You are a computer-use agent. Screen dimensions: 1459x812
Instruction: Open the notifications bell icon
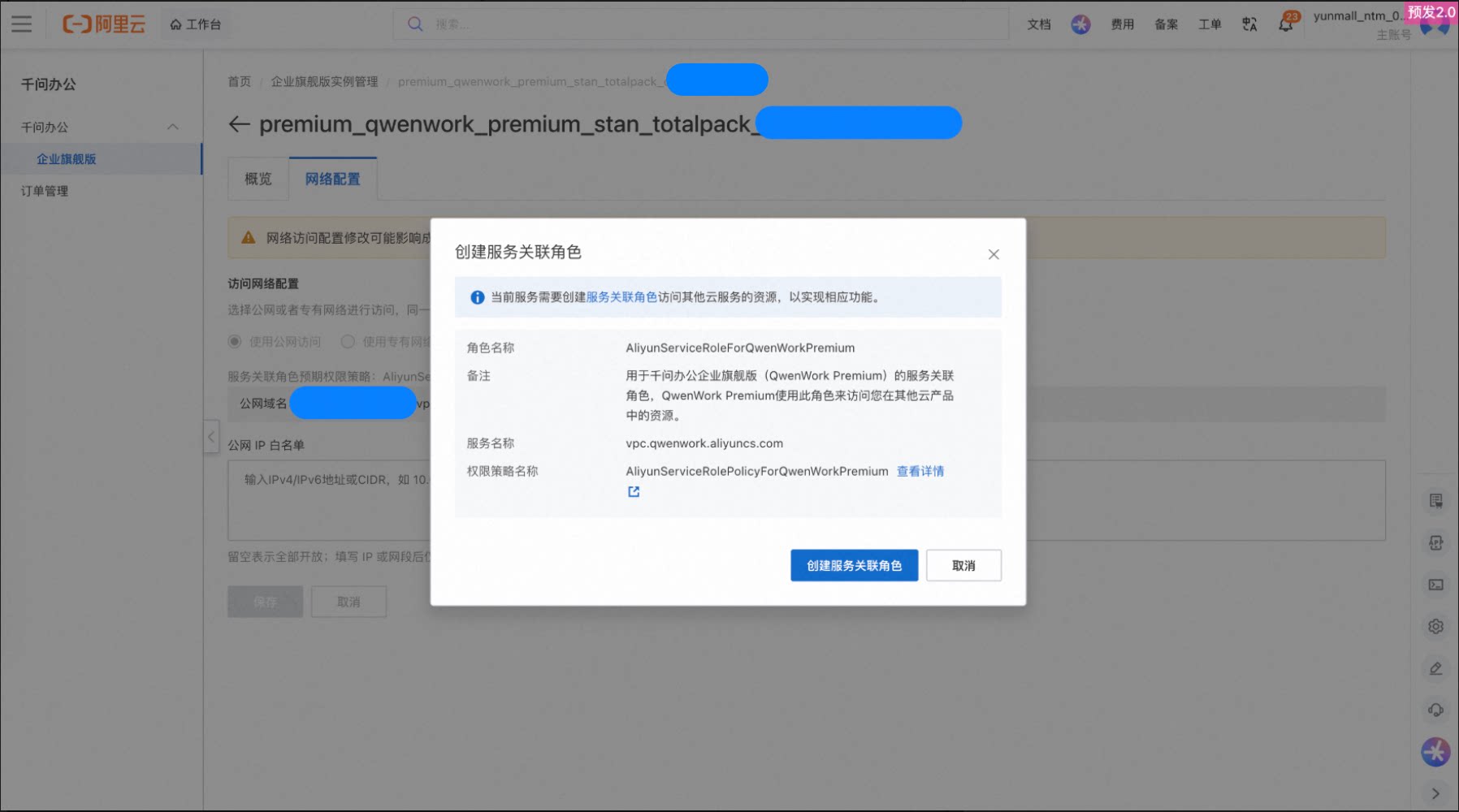tap(1286, 24)
